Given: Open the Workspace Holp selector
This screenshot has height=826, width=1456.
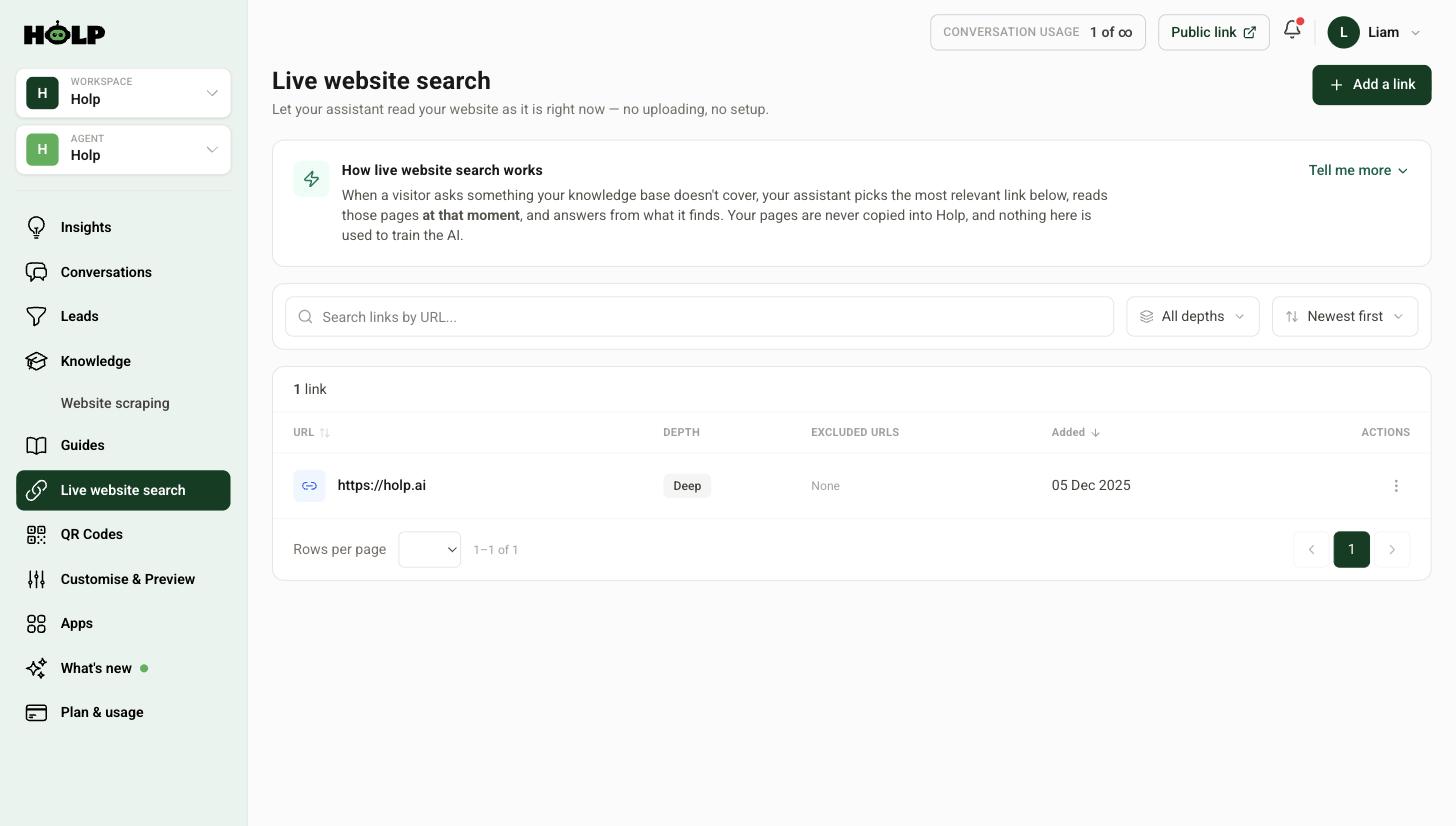Looking at the screenshot, I should 123,93.
